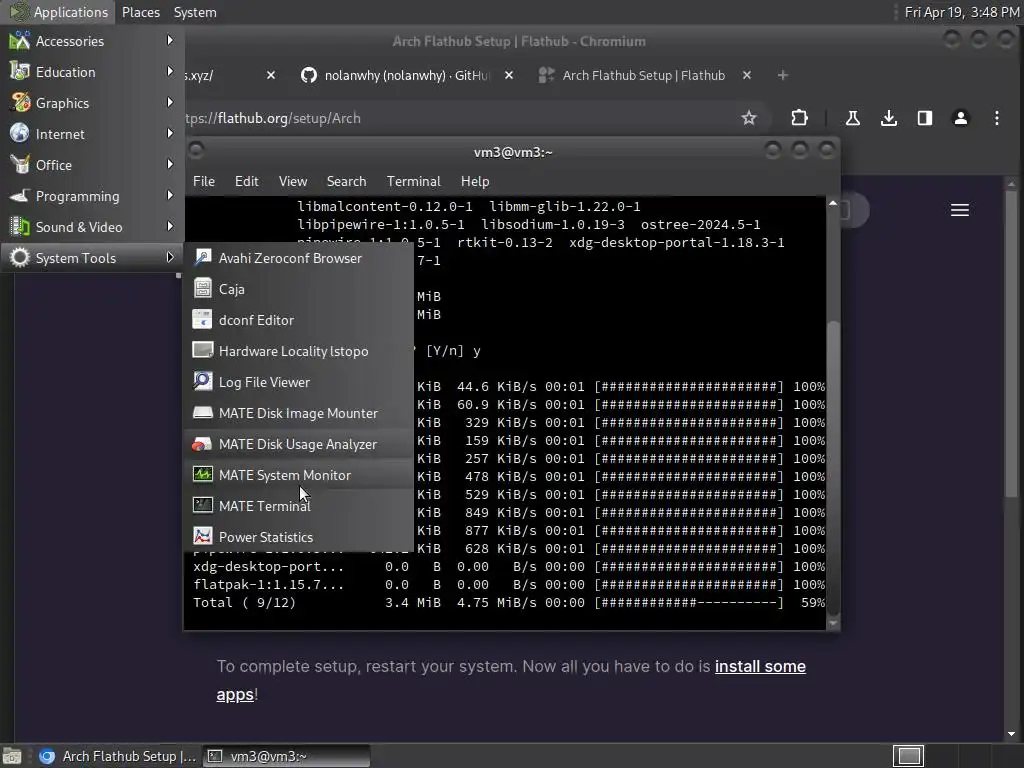The image size is (1024, 768).
Task: Launch MATE Terminal from menu
Action: coord(299,506)
